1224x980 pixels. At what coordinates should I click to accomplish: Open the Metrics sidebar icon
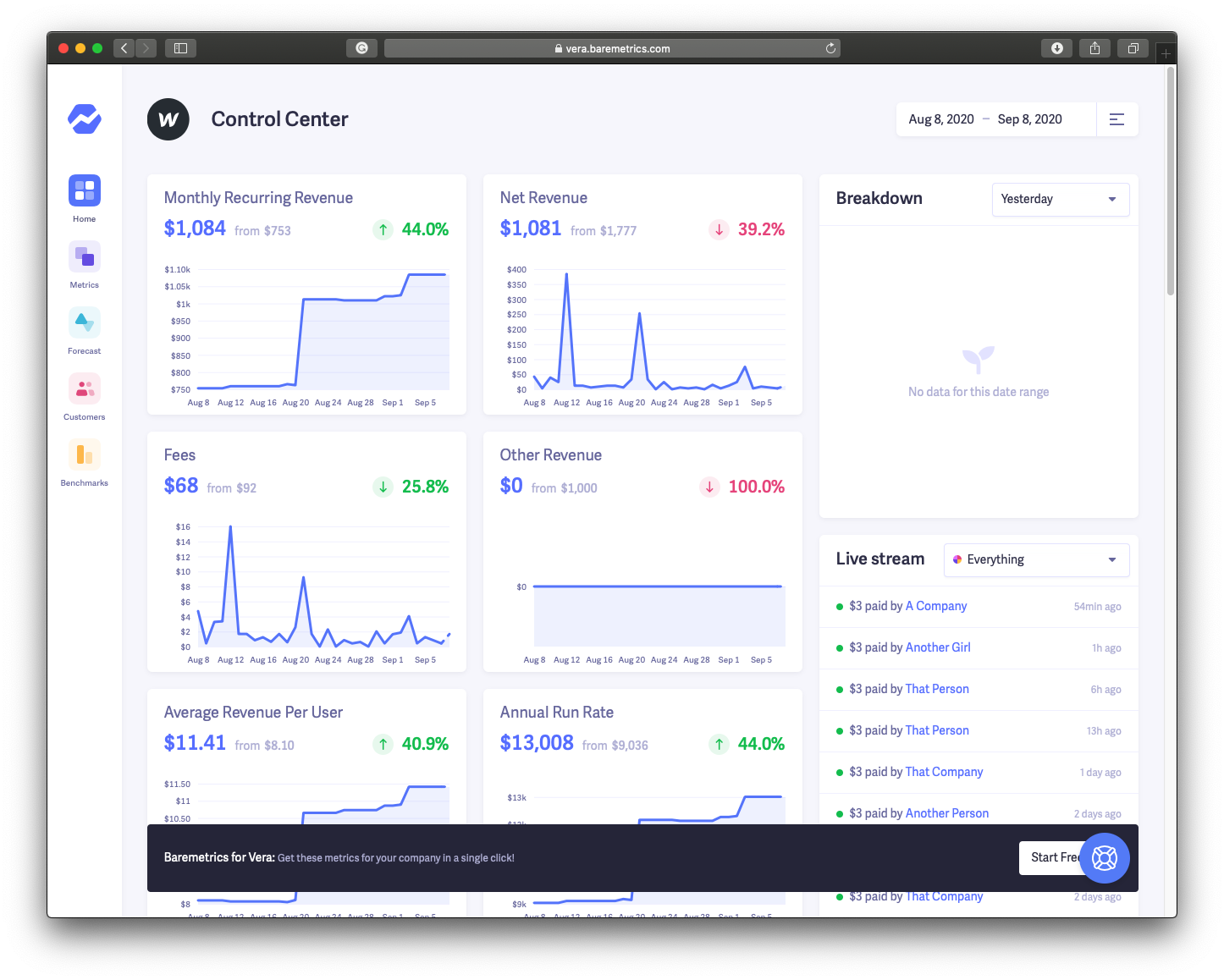point(85,256)
